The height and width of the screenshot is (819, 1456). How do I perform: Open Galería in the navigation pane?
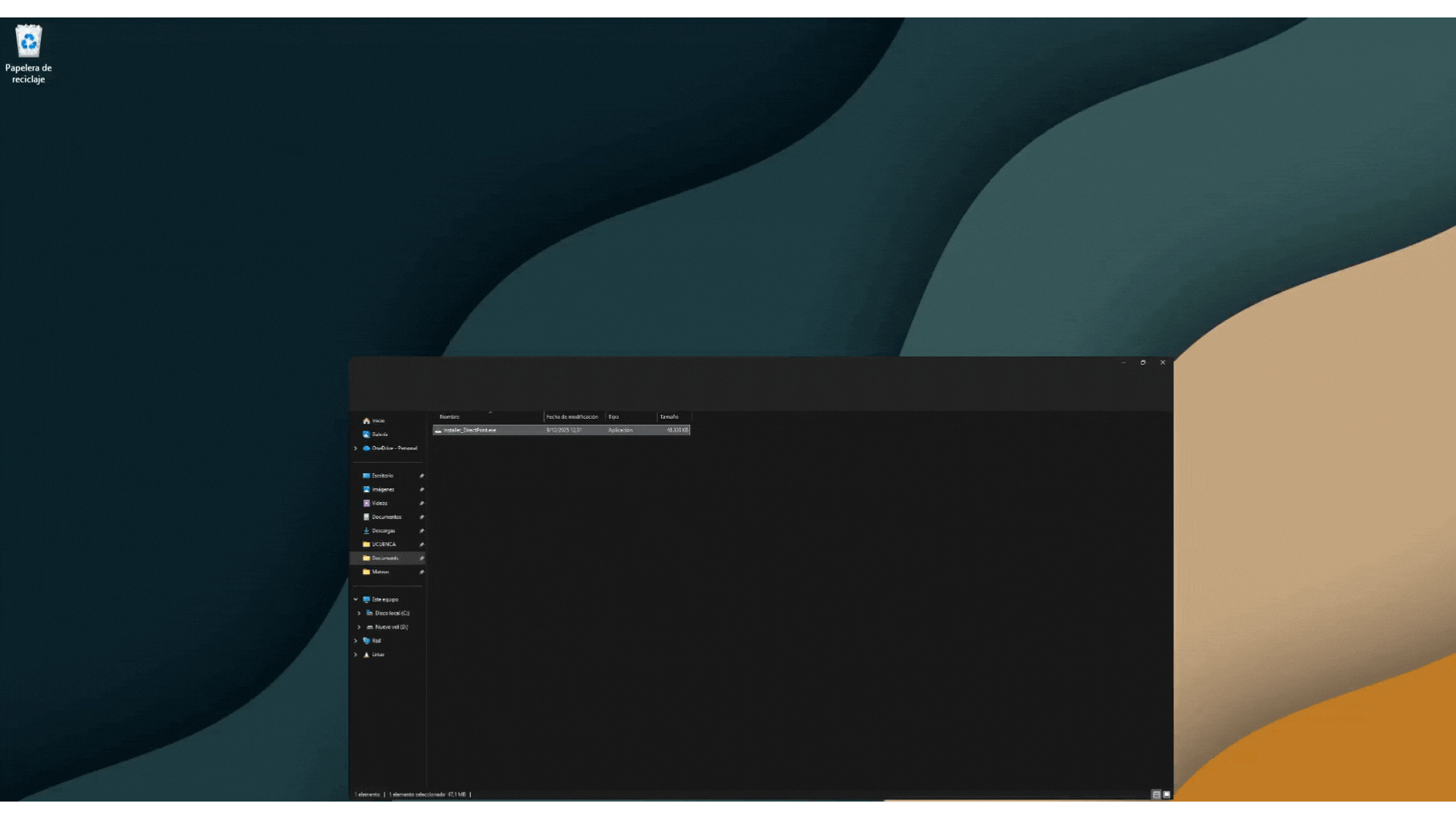(x=379, y=435)
